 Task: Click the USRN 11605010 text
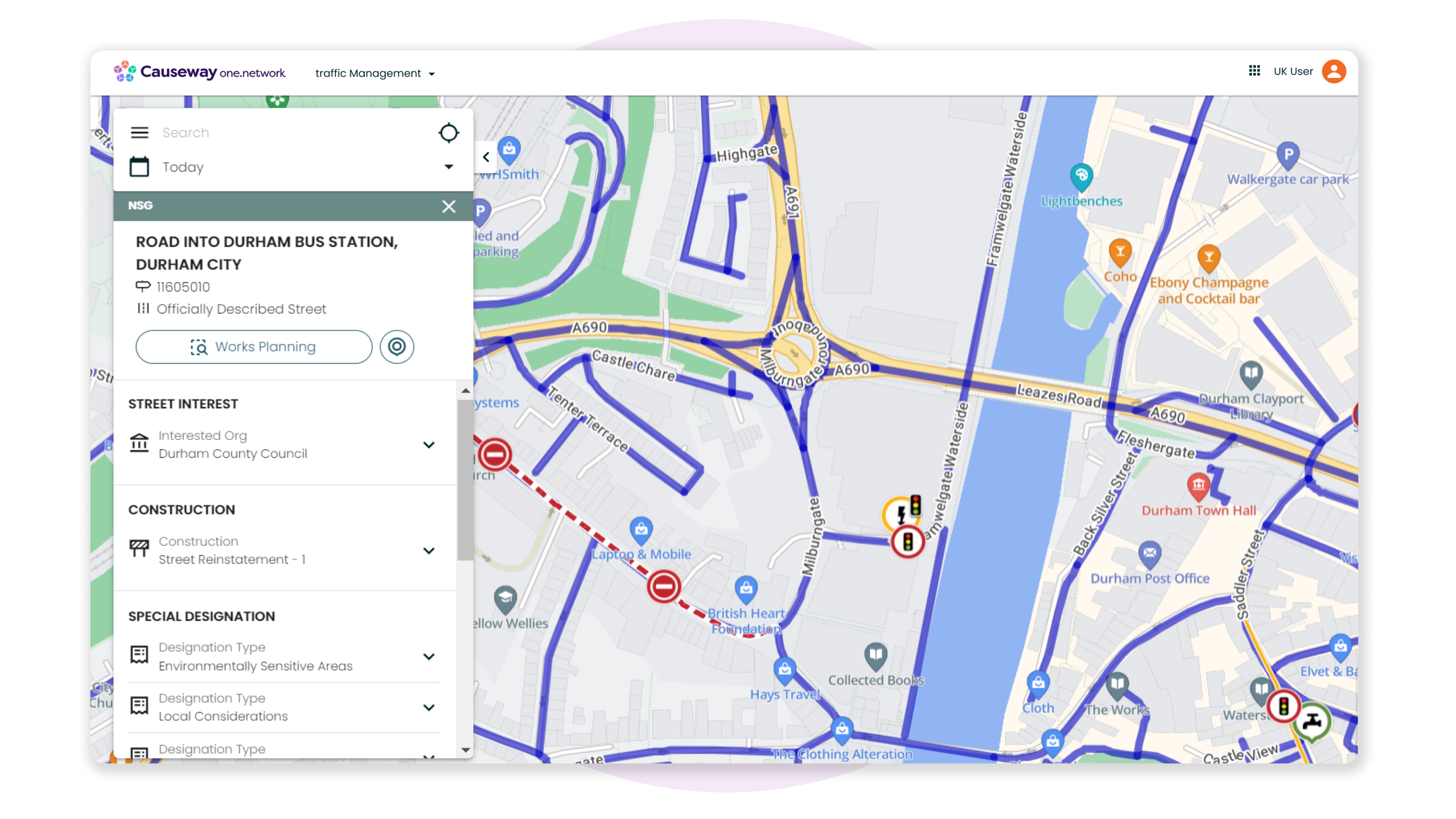point(183,287)
